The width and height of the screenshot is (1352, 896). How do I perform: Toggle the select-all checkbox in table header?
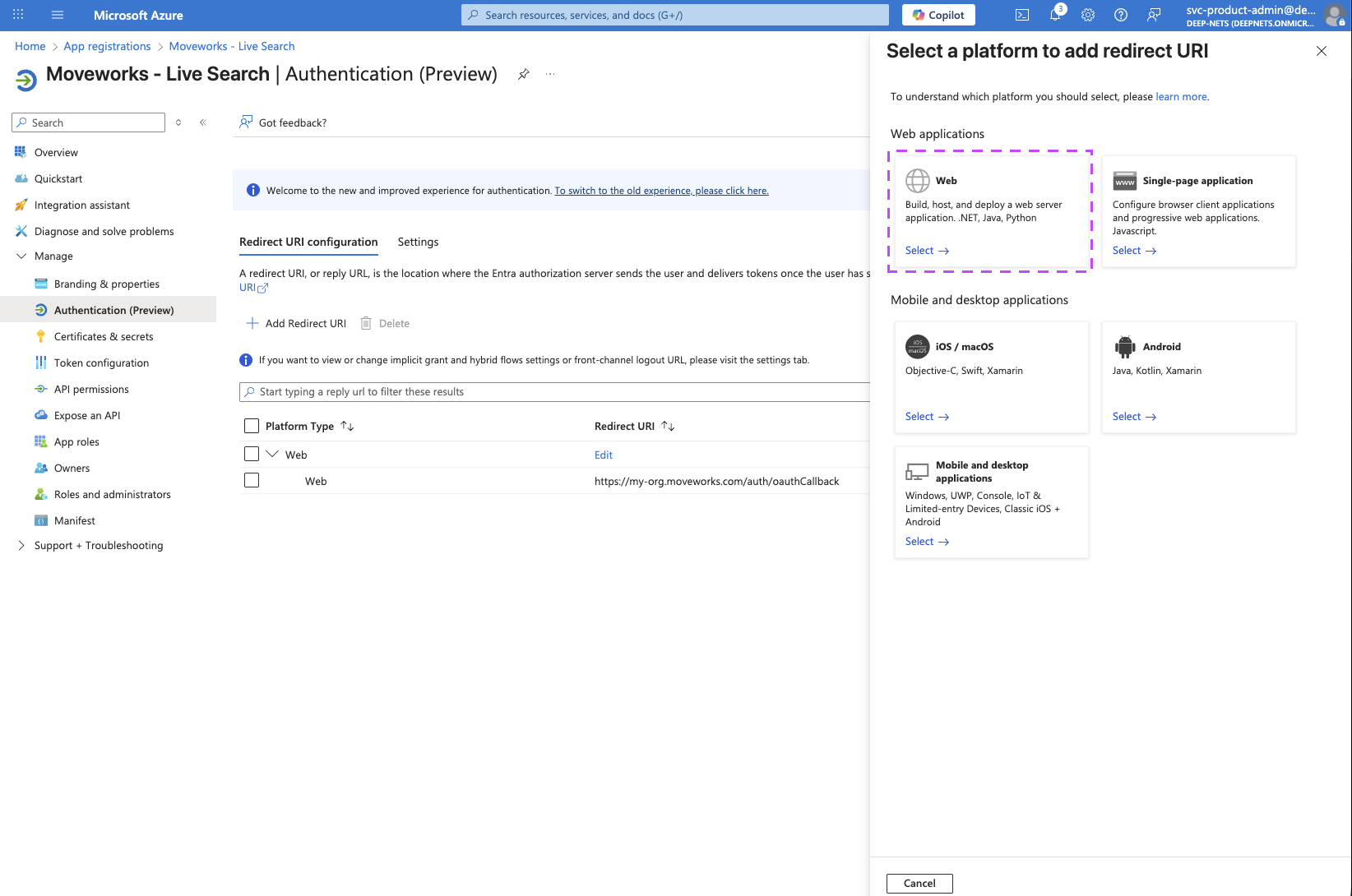click(x=252, y=426)
